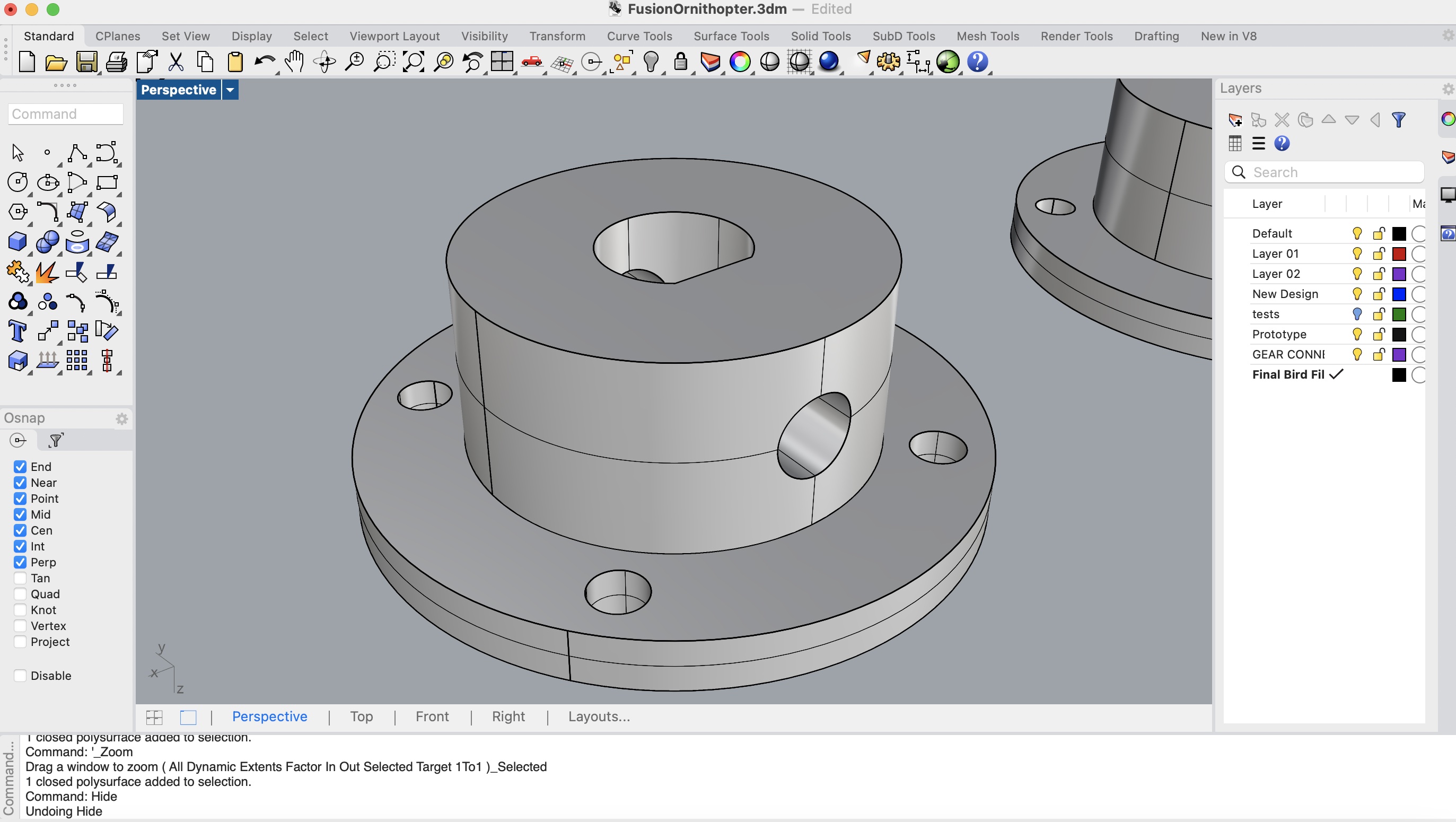Open Options with the gear icon
This screenshot has width=1456, height=822.
tap(888, 62)
